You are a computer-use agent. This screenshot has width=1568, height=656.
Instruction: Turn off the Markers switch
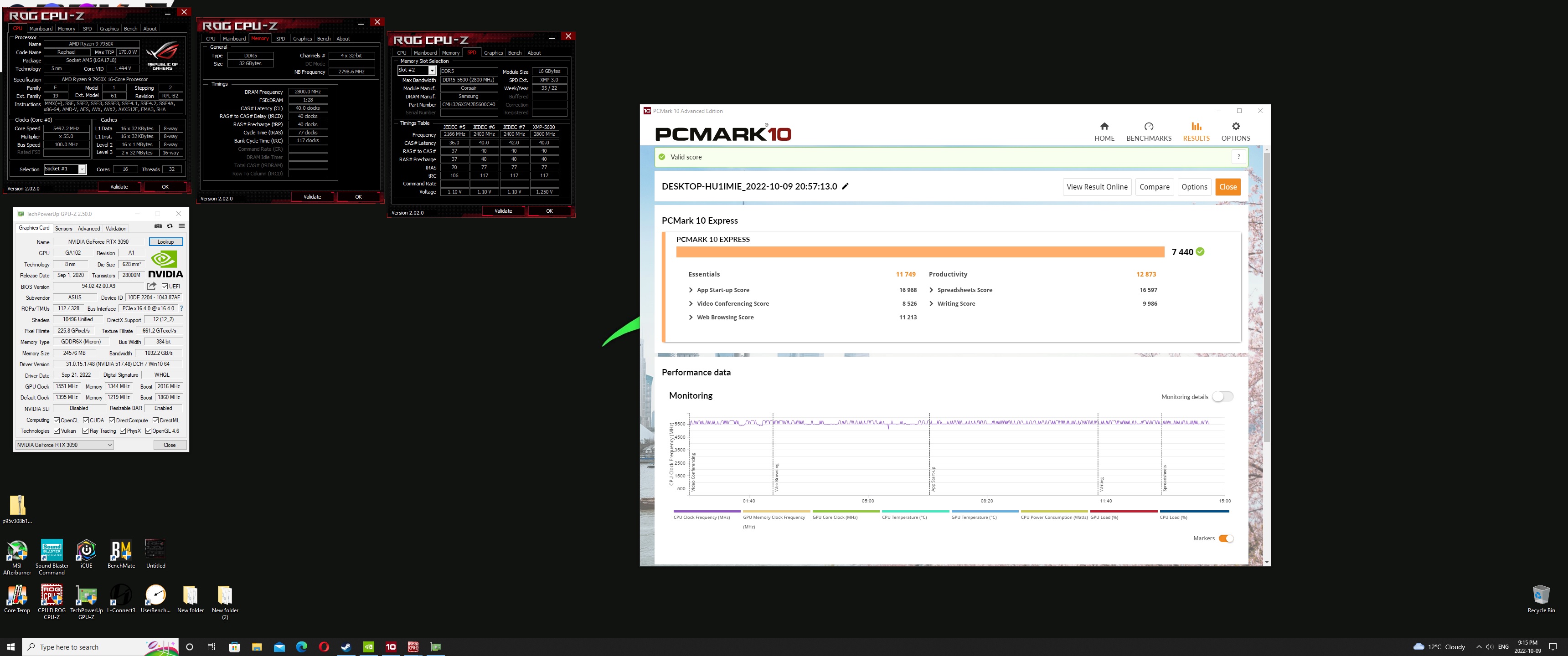point(1226,538)
